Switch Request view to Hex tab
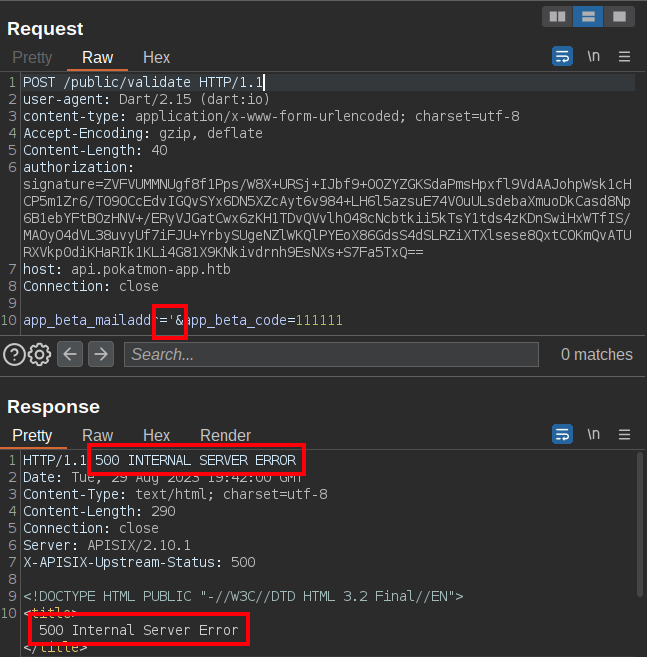The height and width of the screenshot is (657, 647). [x=156, y=58]
